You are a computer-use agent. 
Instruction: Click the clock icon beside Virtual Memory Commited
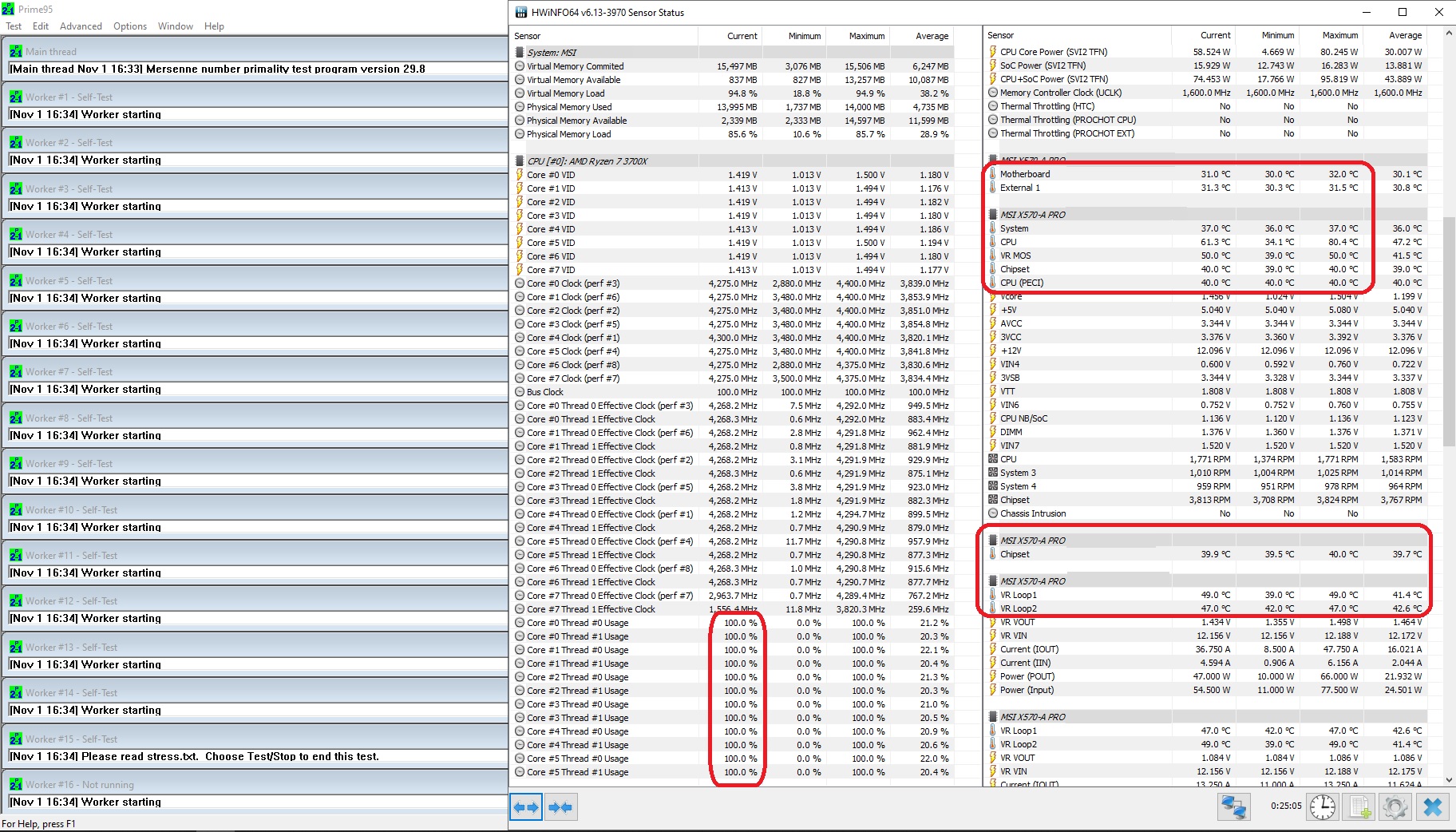pyautogui.click(x=520, y=66)
